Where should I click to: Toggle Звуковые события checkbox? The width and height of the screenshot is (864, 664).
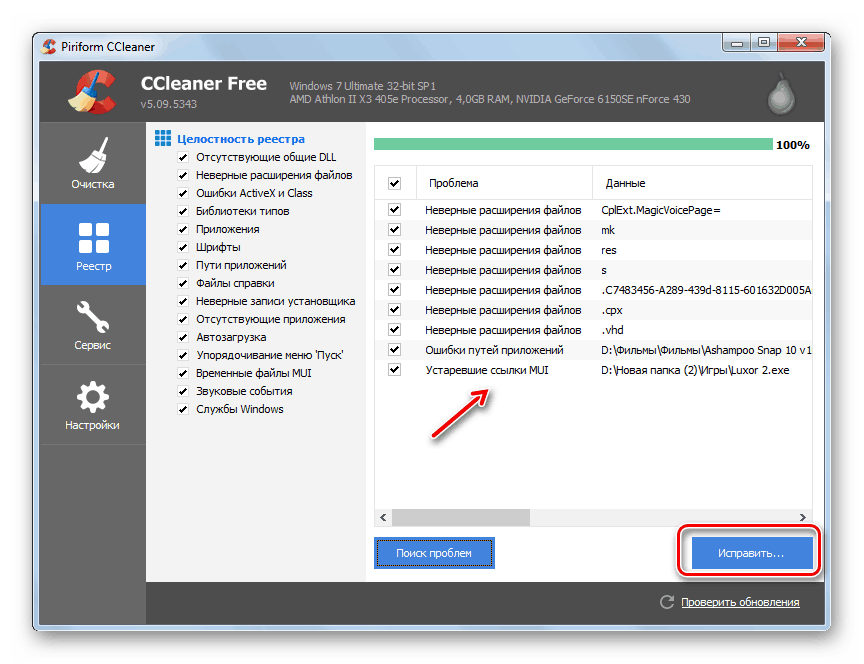coord(183,391)
